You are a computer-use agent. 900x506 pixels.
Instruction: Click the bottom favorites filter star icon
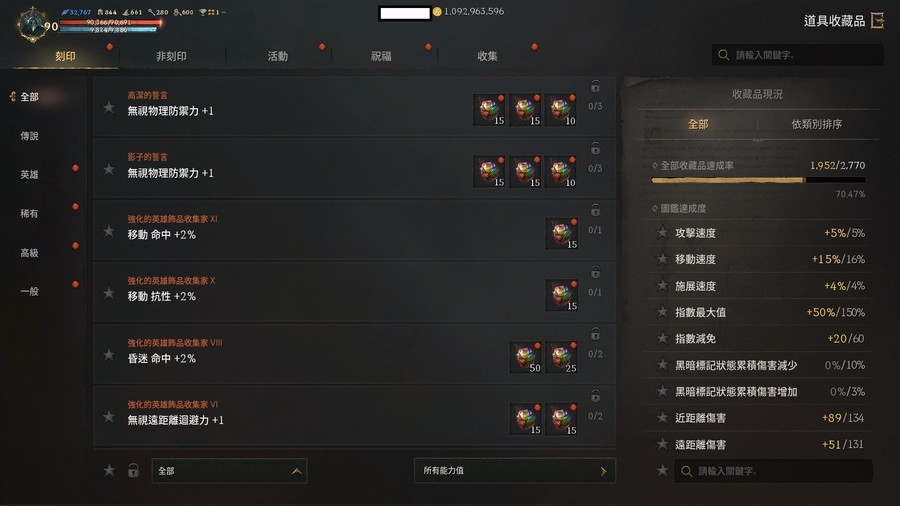point(109,470)
